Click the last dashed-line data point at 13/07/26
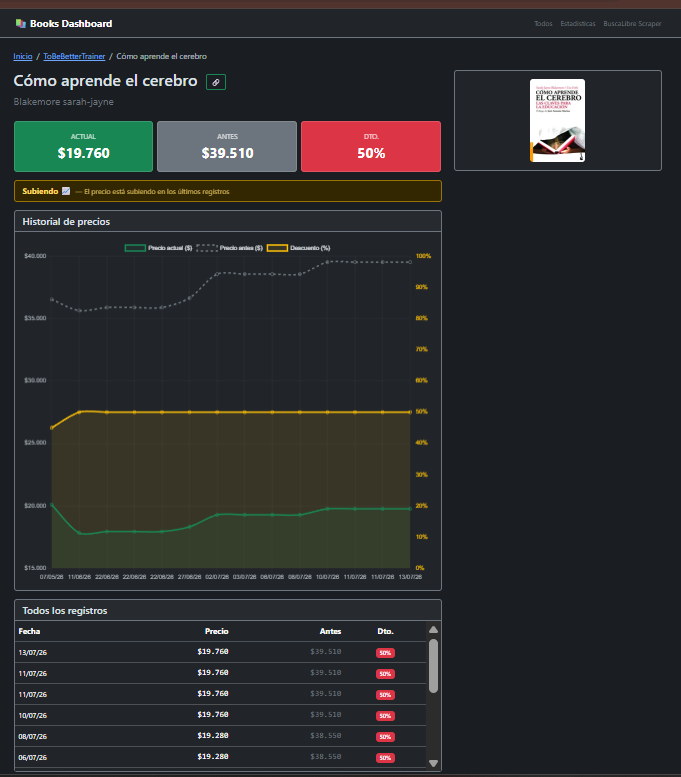Viewport: 681px width, 777px height. [410, 262]
